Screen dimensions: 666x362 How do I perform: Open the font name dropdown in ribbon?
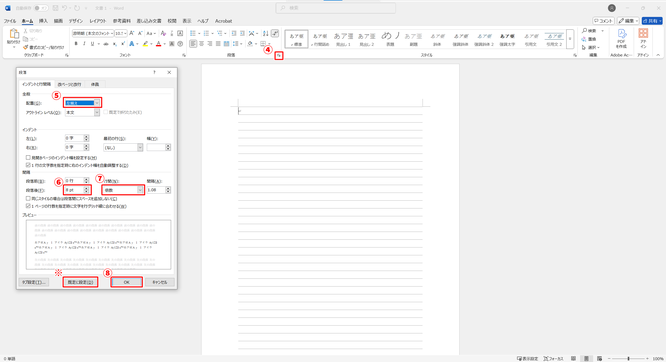(112, 33)
